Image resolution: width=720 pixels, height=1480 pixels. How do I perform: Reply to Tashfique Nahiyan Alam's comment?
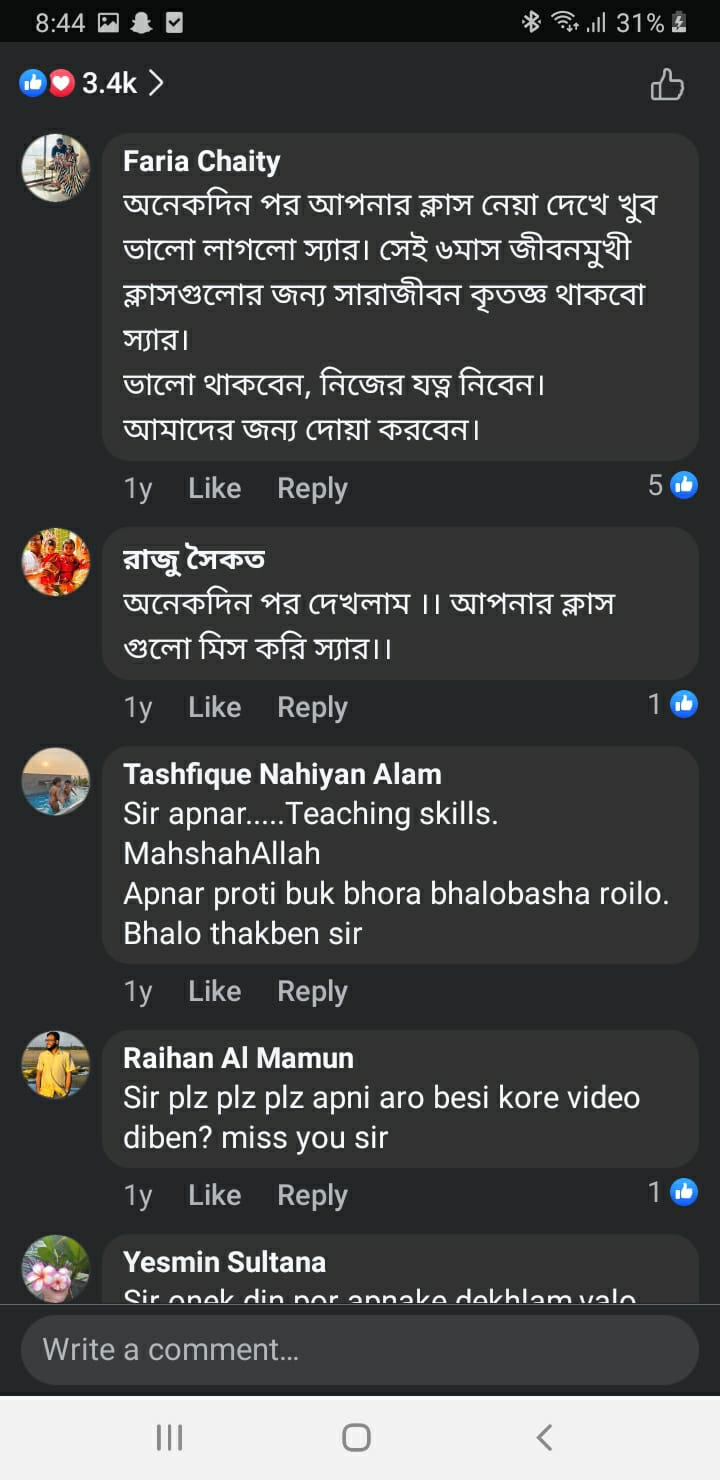(312, 991)
